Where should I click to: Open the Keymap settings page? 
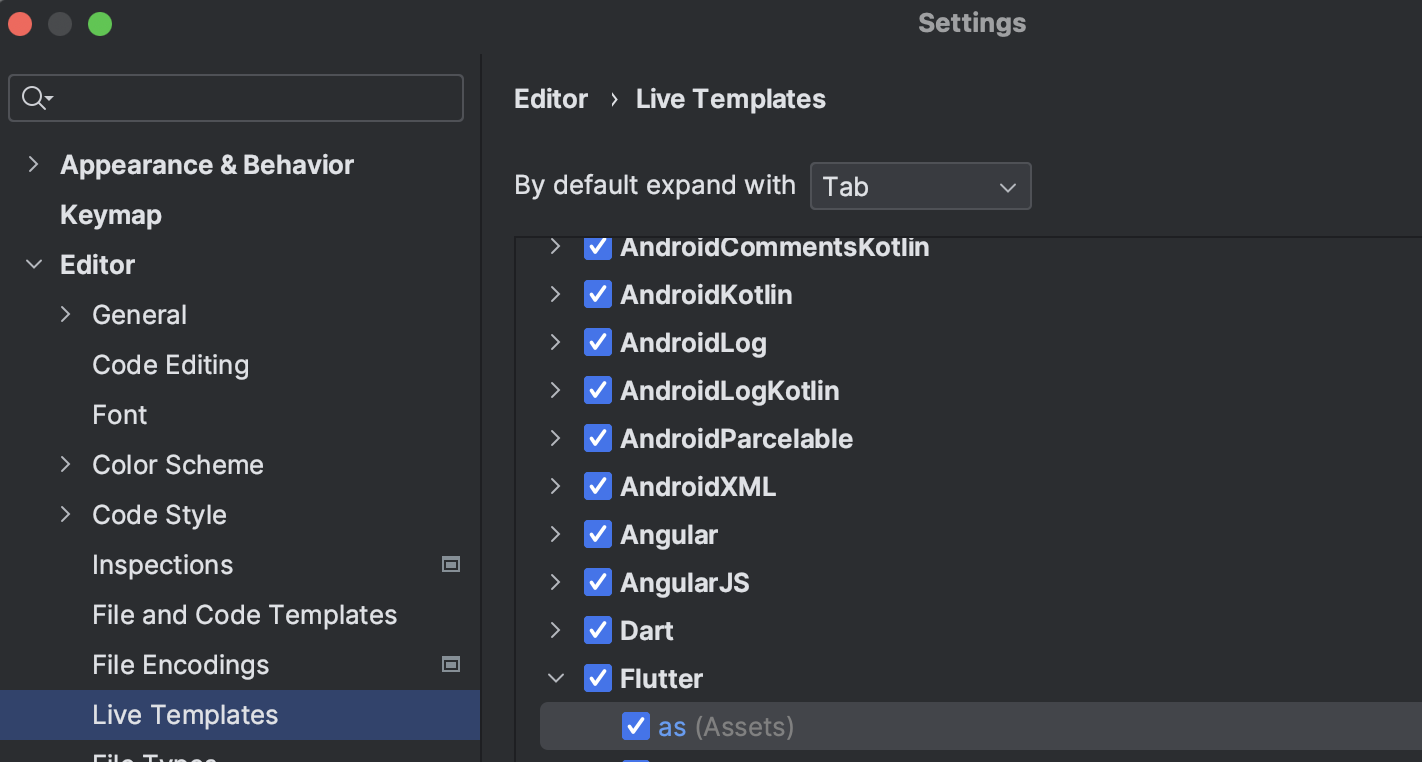111,215
